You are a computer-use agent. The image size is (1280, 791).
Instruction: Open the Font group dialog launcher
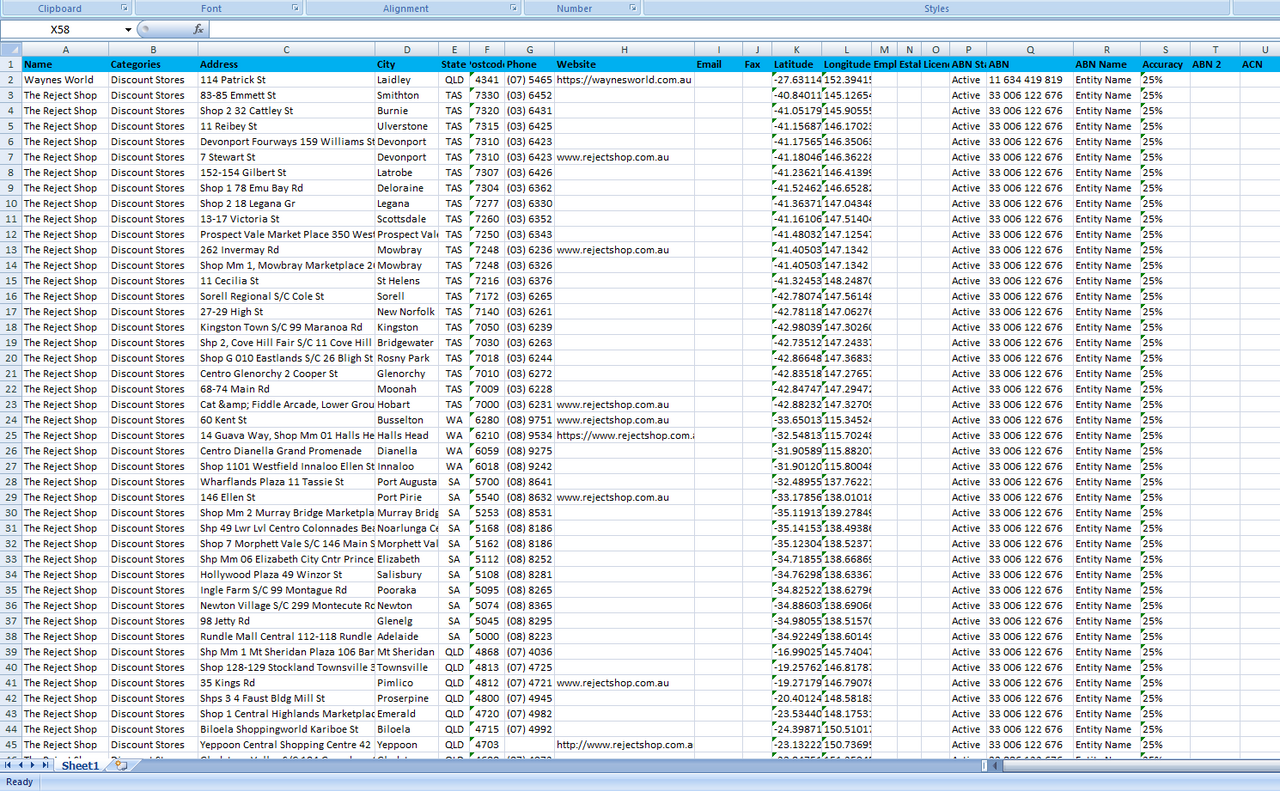295,8
